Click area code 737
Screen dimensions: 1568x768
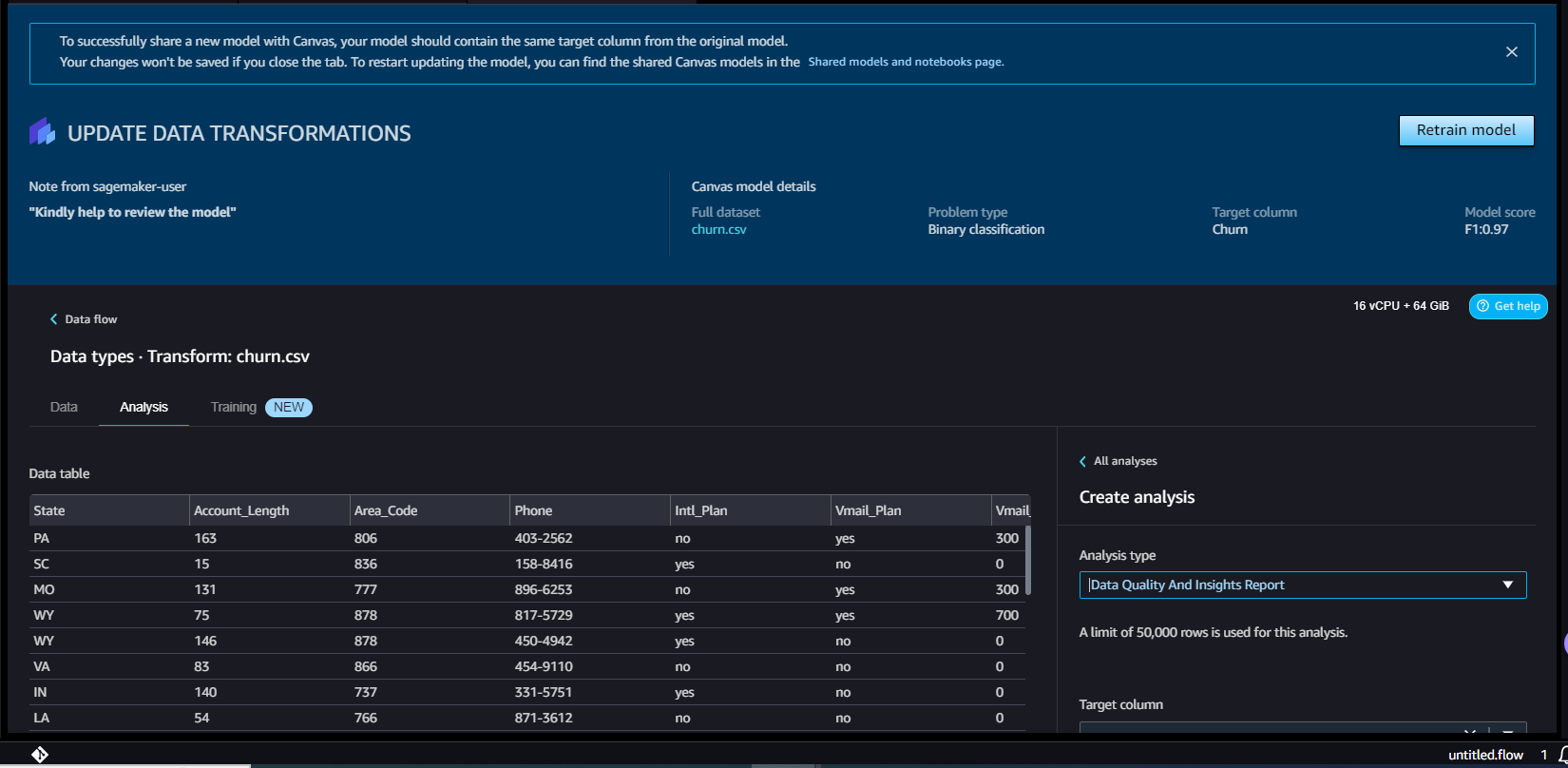(366, 692)
